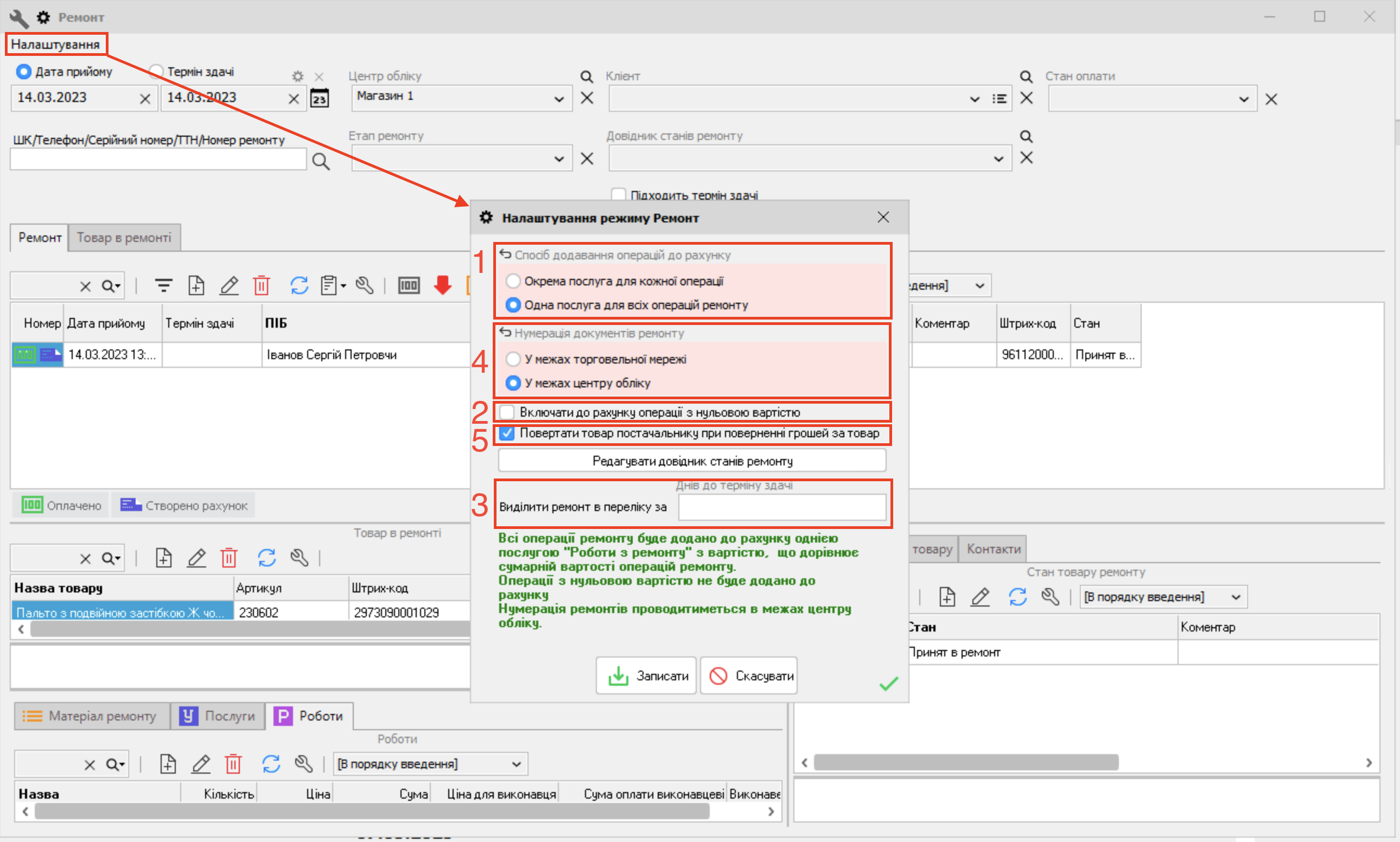
Task: Select 'У межах торговельної мережі' numbering
Action: point(513,359)
